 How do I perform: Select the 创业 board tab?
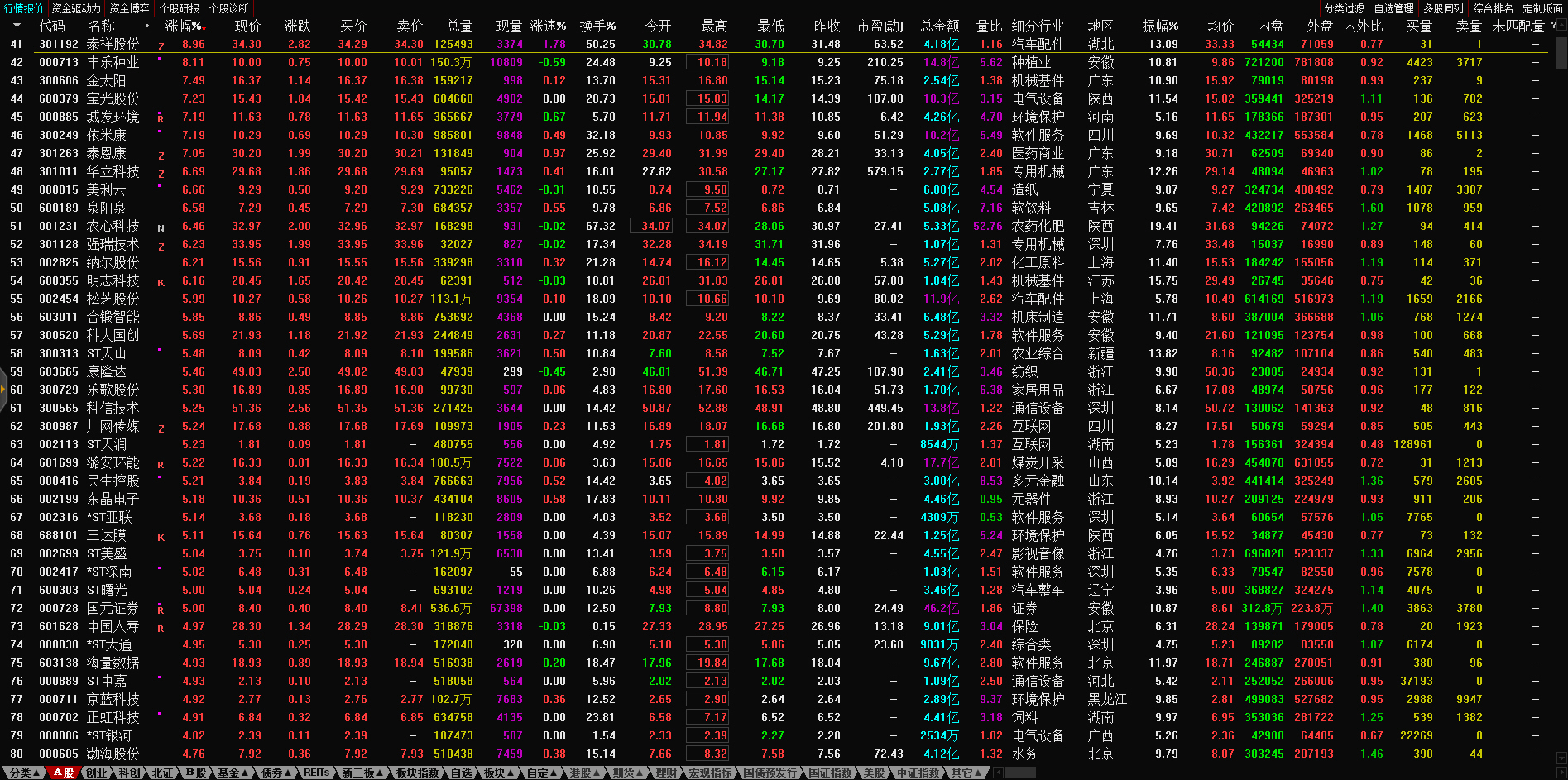[x=96, y=773]
